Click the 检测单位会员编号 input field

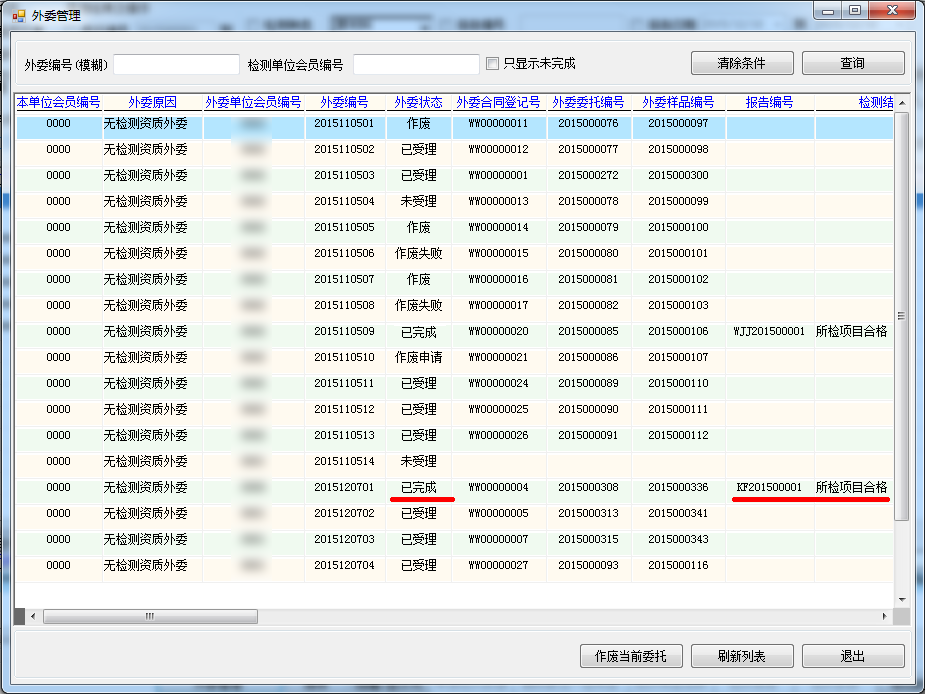pyautogui.click(x=416, y=64)
